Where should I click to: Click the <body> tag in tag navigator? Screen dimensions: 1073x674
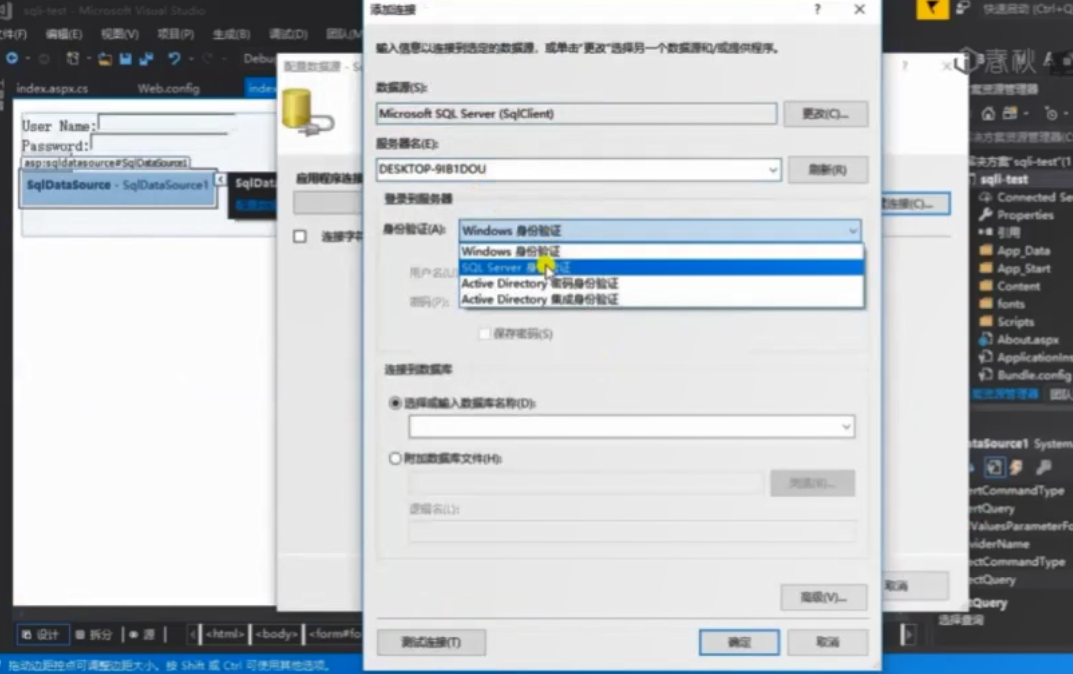276,634
